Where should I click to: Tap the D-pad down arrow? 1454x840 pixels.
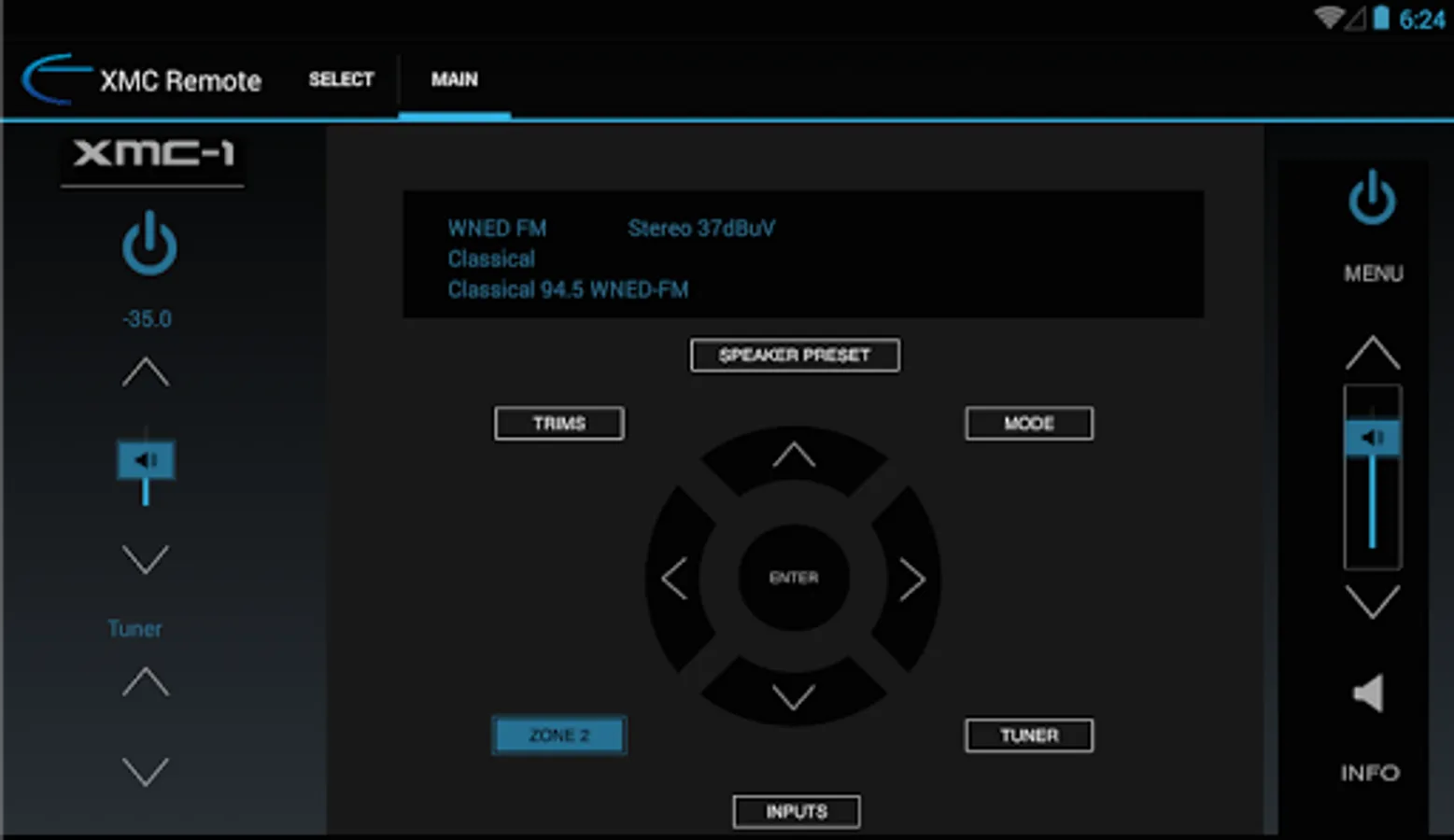click(x=794, y=695)
